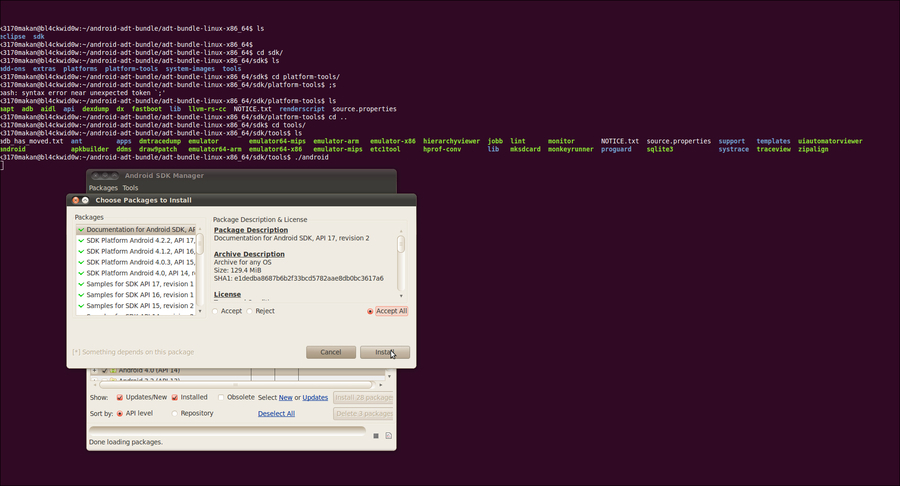
Task: Open the log window icon at bottom right
Action: pyautogui.click(x=389, y=436)
